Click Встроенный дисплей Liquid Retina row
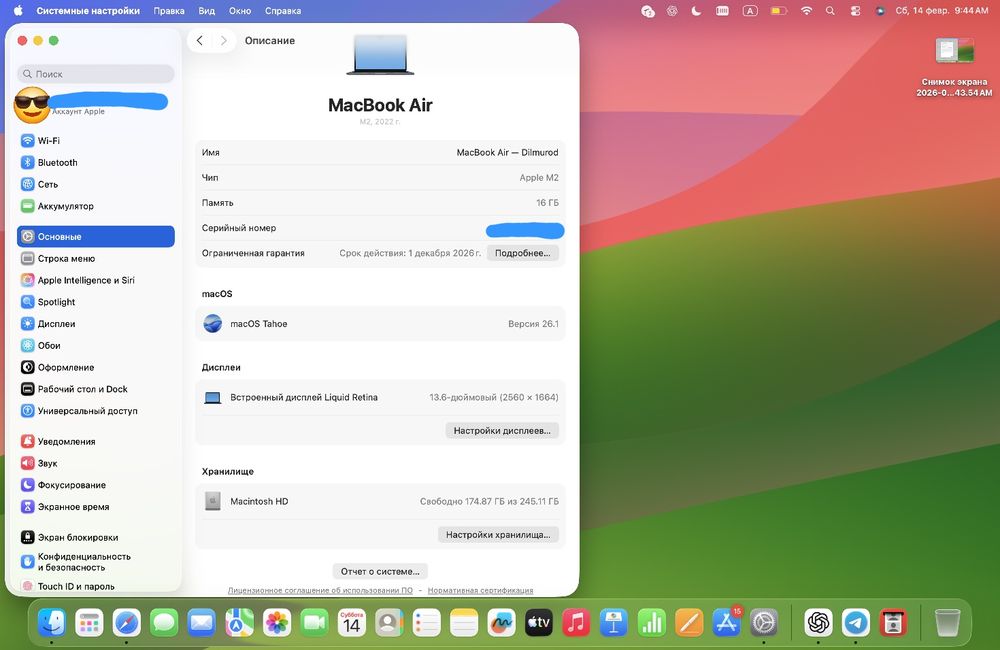Image resolution: width=1000 pixels, height=650 pixels. point(380,397)
